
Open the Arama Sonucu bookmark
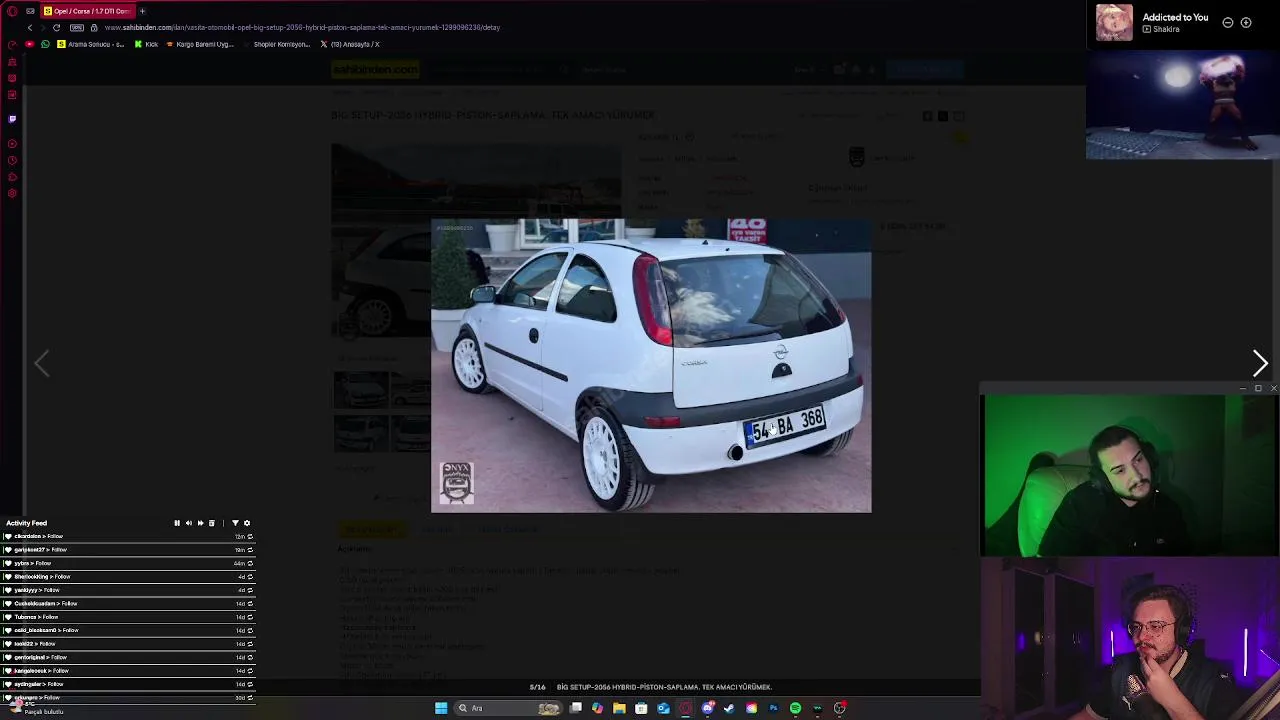[x=91, y=44]
